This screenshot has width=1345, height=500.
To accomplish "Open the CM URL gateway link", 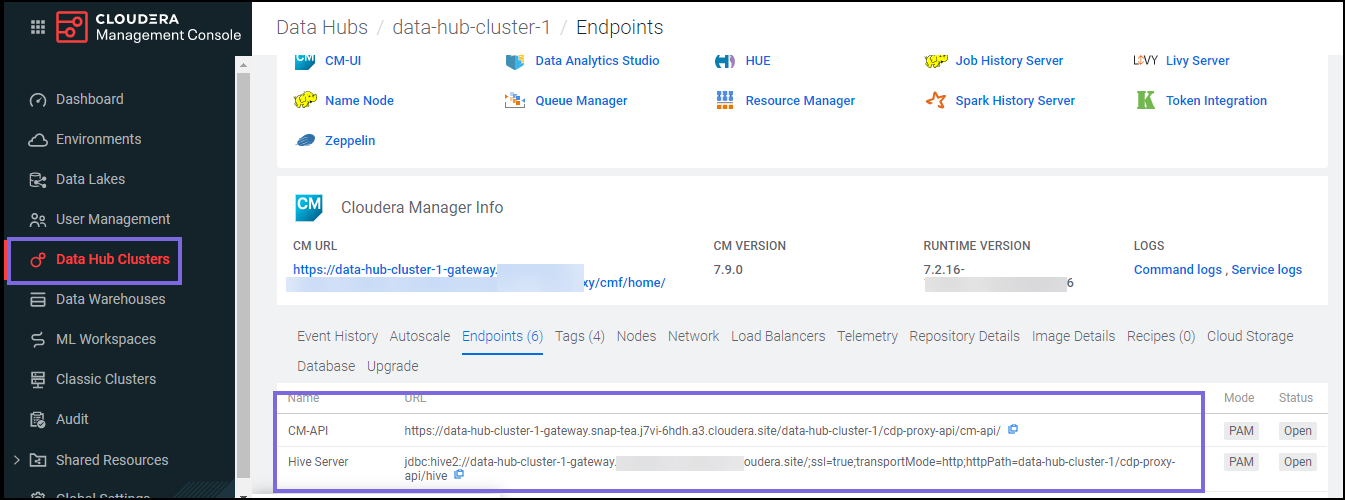I will click(395, 269).
